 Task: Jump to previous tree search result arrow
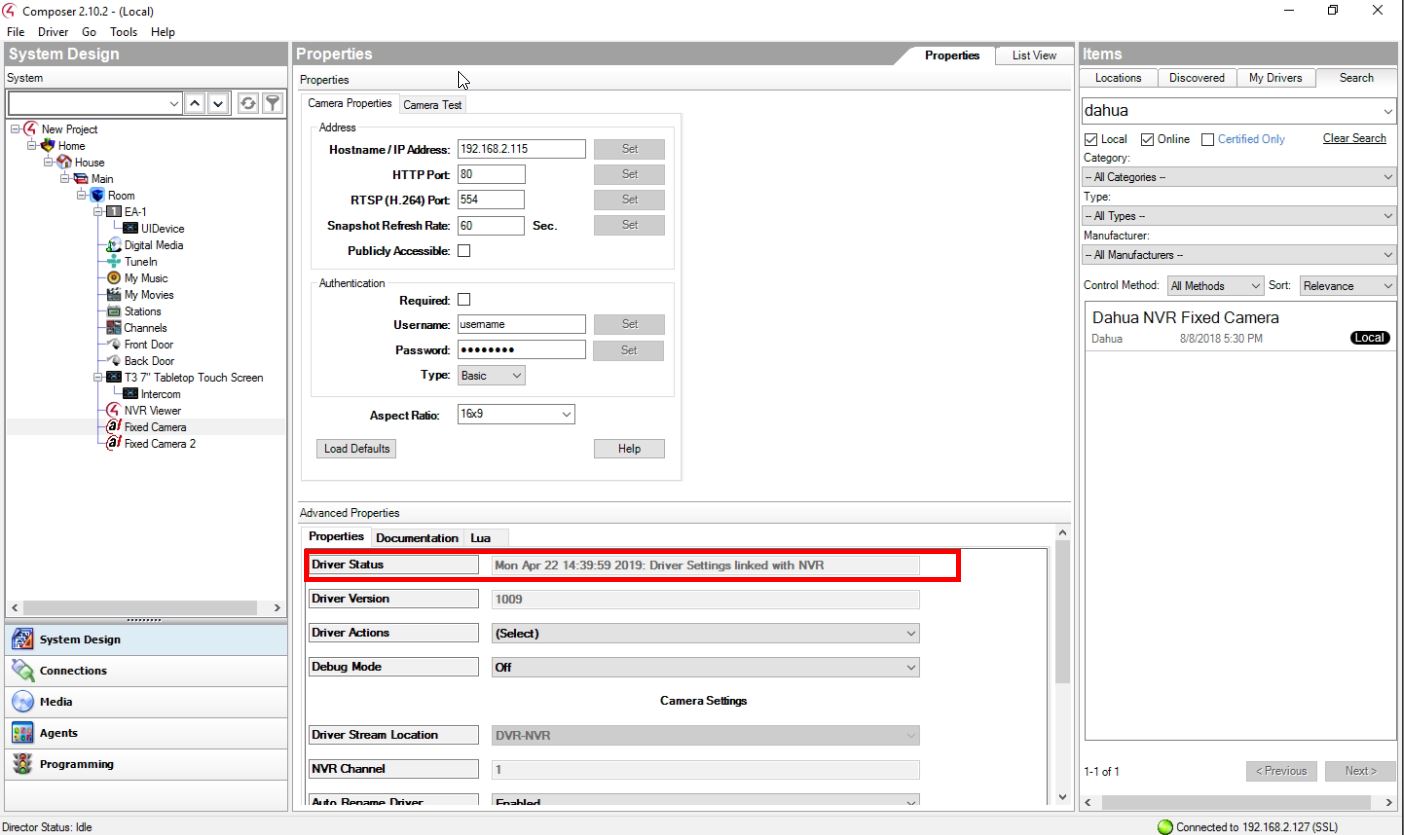tap(197, 104)
